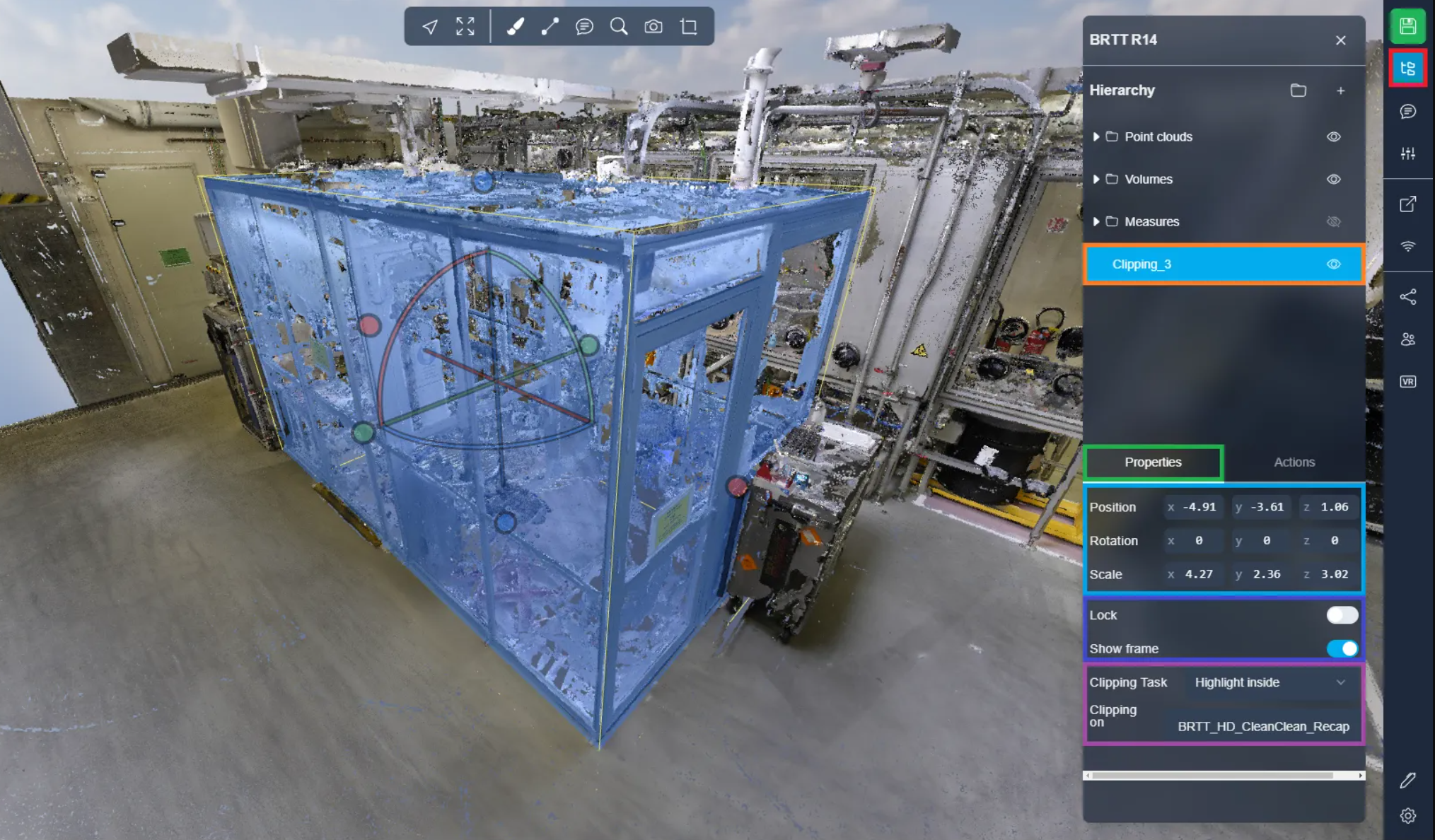Click the share icon in right sidebar
The image size is (1435, 840).
[x=1407, y=297]
